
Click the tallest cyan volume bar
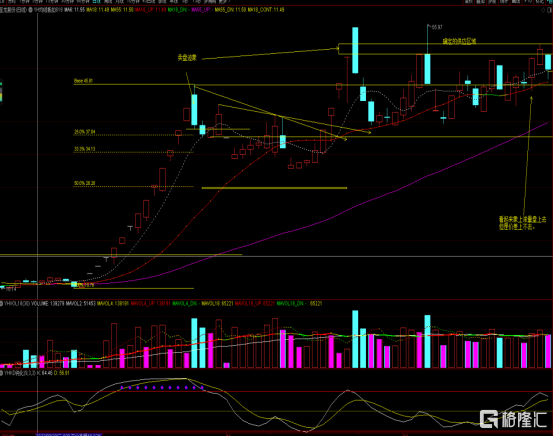point(355,339)
